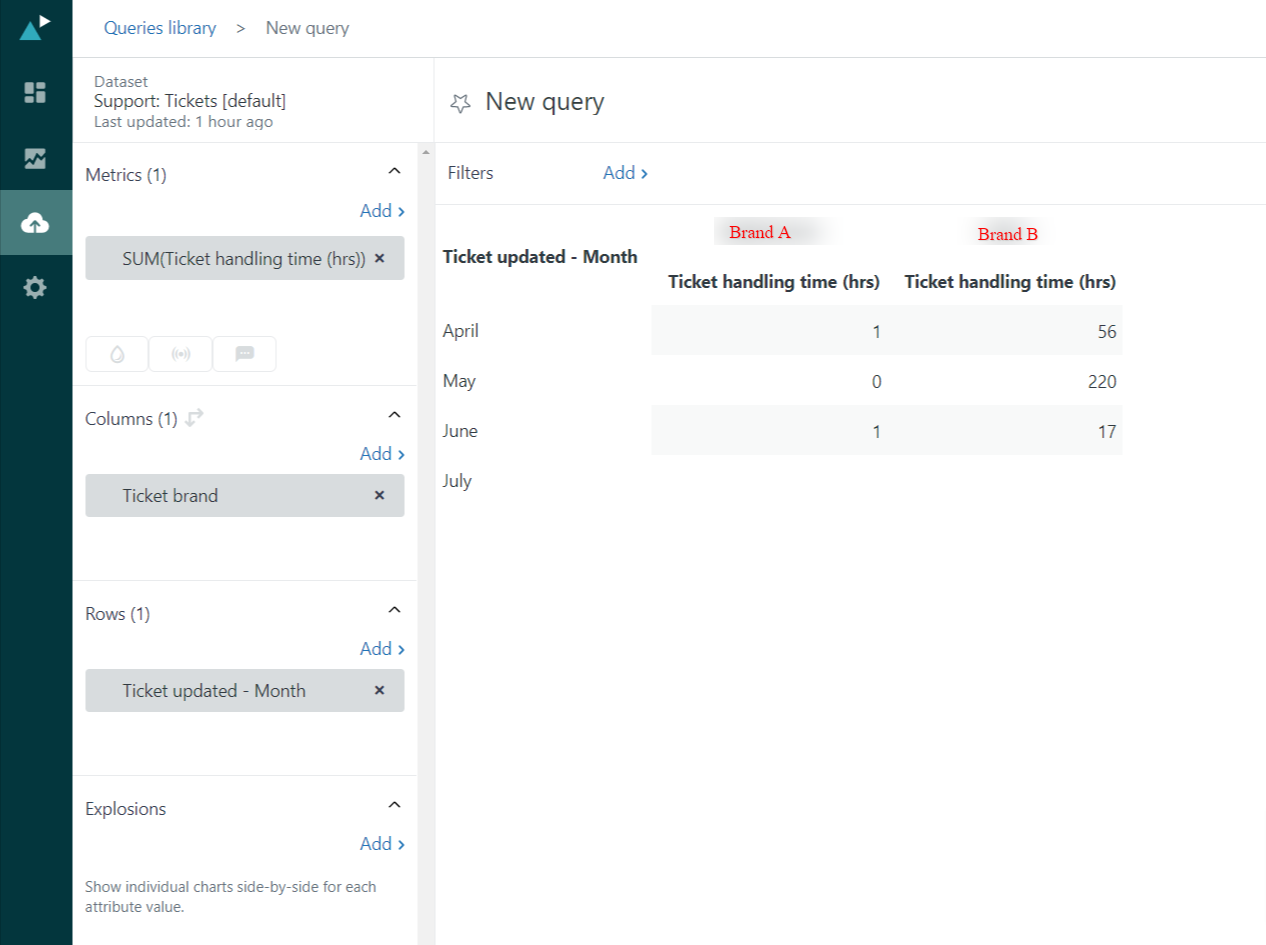Go to Queries library breadcrumb

click(x=160, y=28)
